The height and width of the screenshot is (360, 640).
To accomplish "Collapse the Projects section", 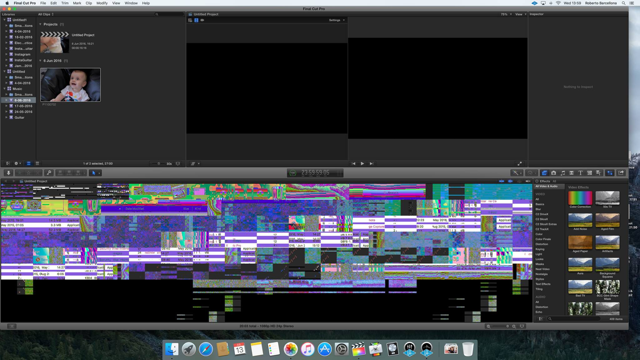I will click(x=40, y=24).
